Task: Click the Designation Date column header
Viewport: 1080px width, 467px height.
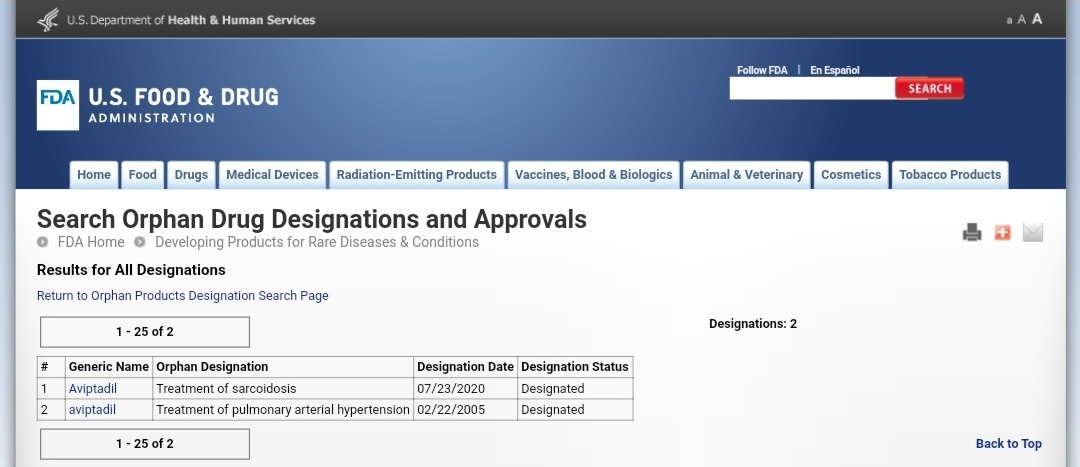Action: pos(466,367)
